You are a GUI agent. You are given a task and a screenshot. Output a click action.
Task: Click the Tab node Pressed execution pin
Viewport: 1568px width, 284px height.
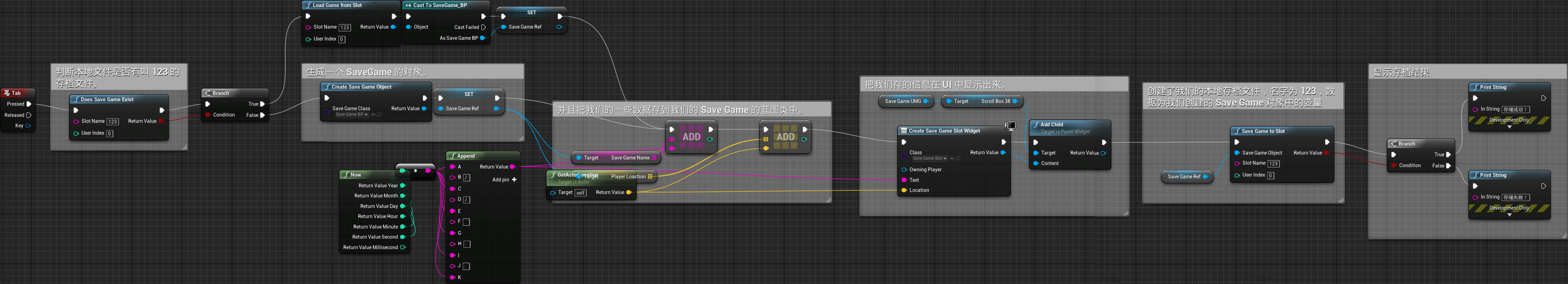[x=29, y=104]
